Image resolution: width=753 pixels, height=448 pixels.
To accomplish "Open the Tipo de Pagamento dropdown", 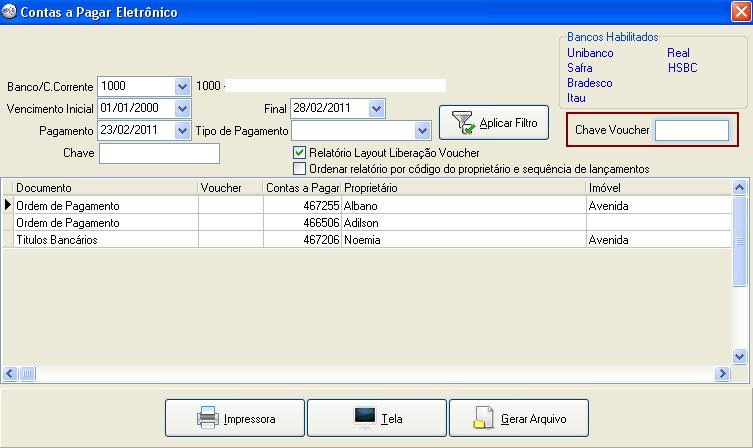I will [423, 131].
